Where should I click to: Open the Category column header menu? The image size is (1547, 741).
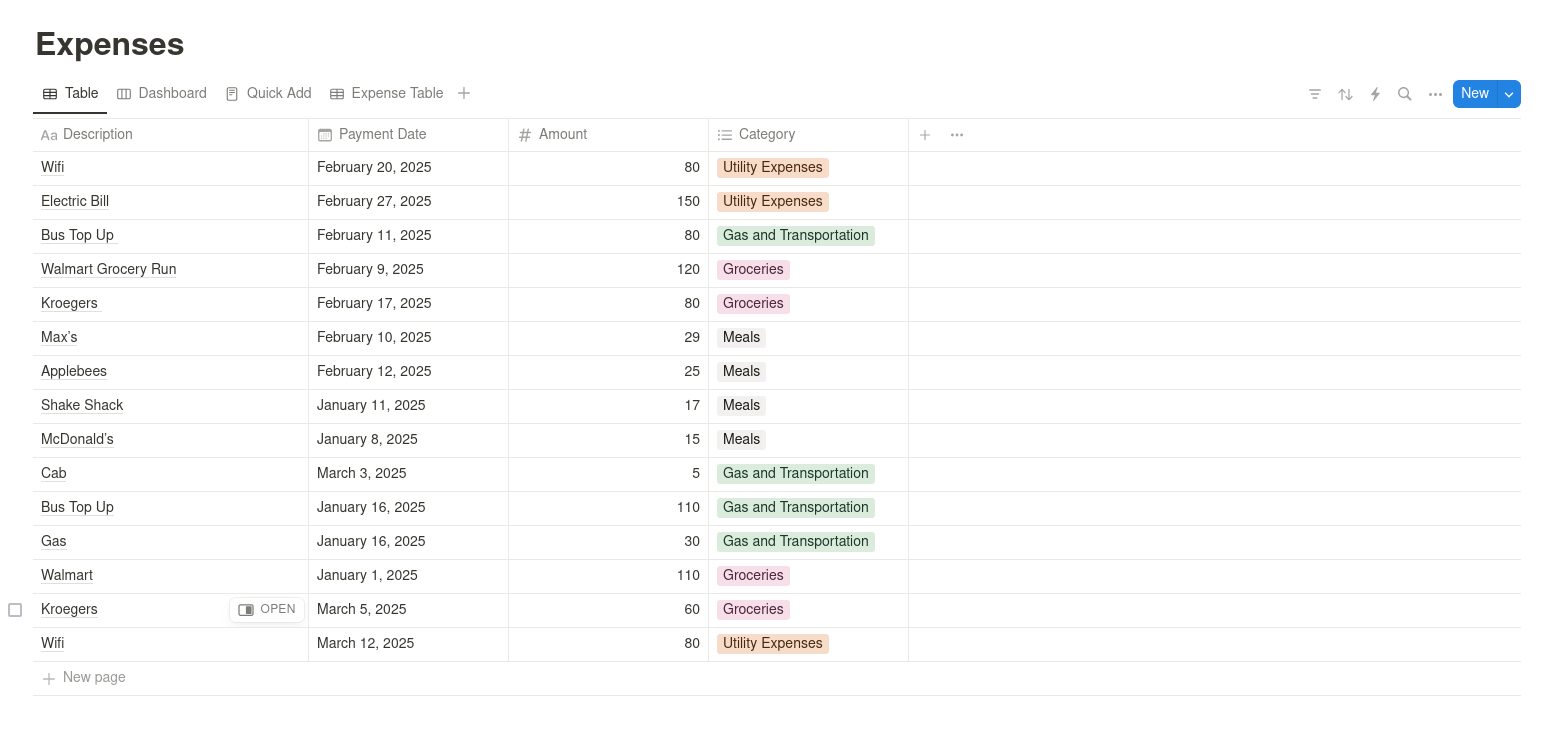click(x=766, y=134)
